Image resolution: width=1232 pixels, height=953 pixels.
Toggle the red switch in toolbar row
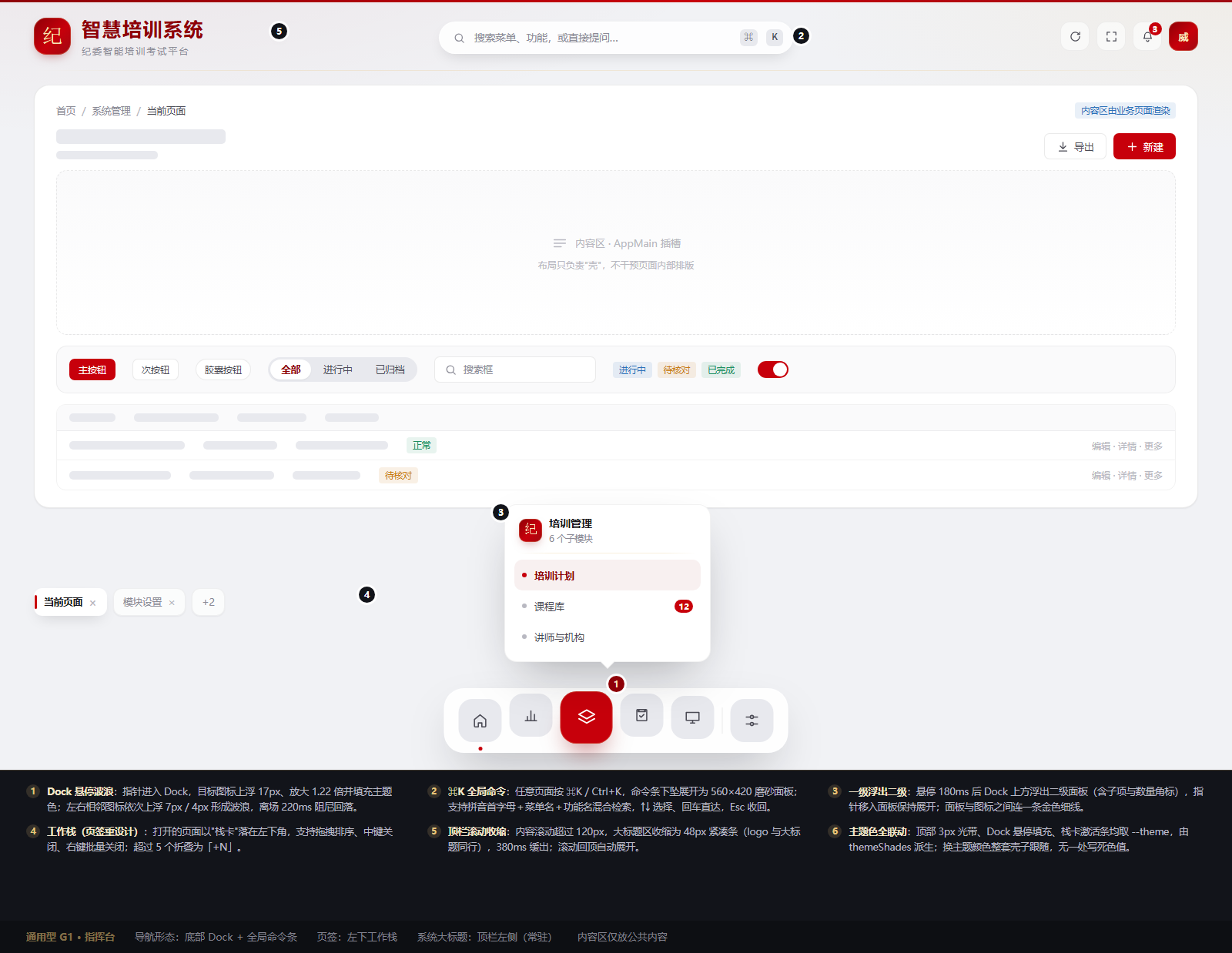773,369
